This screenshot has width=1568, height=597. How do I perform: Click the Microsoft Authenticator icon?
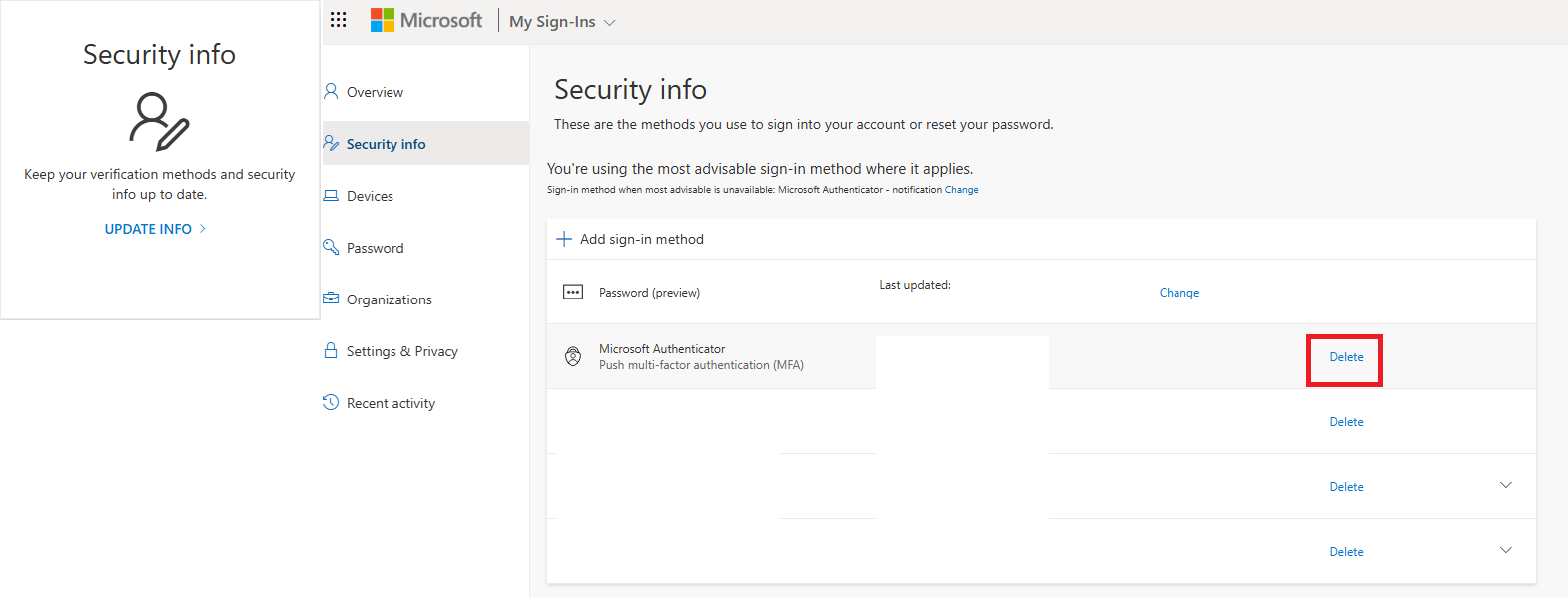[x=573, y=356]
